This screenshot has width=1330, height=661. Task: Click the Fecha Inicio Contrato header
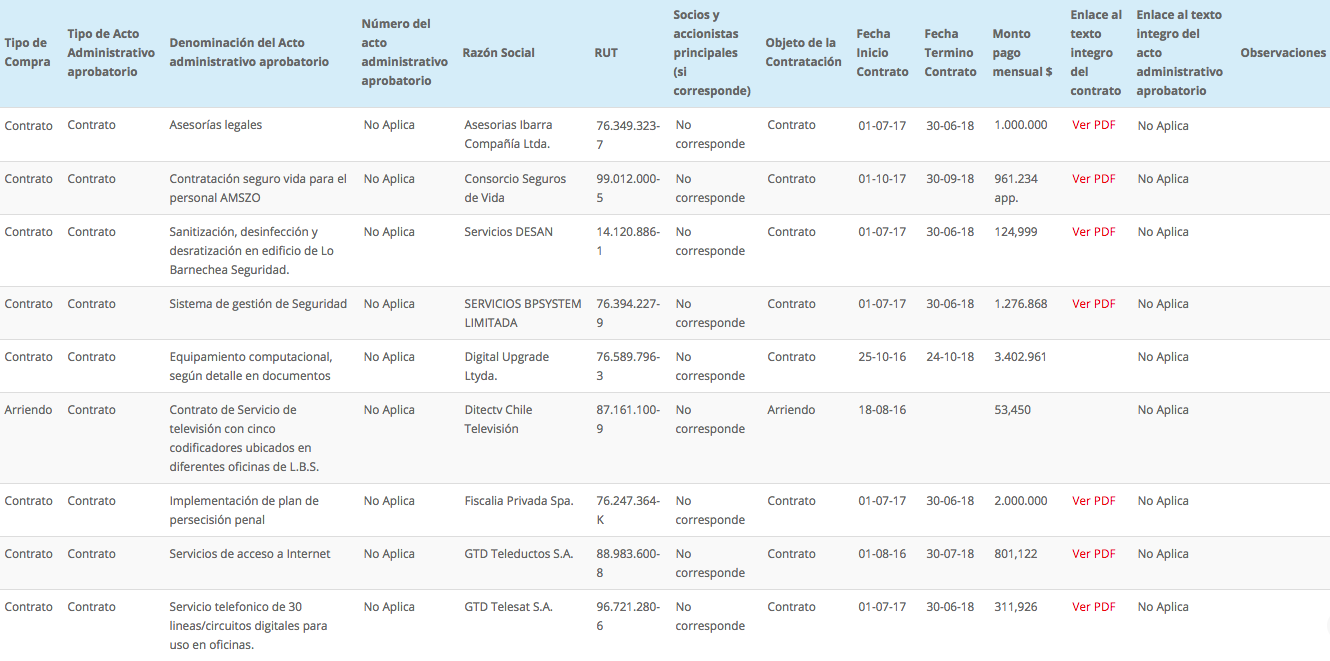tap(882, 53)
